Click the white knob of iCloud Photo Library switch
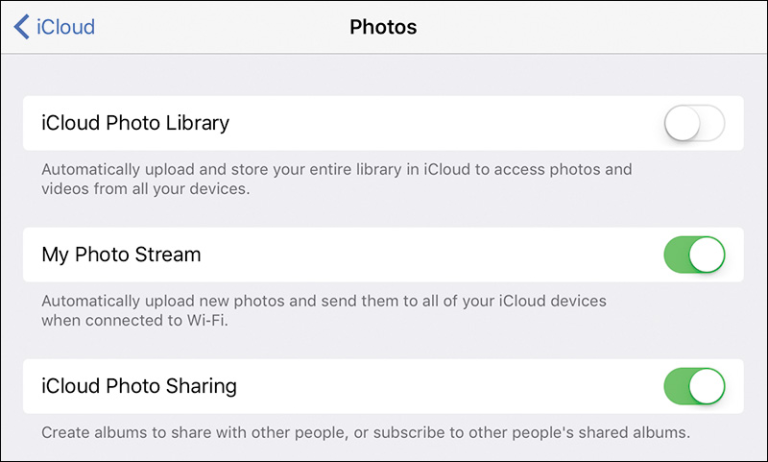Screen dimensions: 768x462 point(681,124)
